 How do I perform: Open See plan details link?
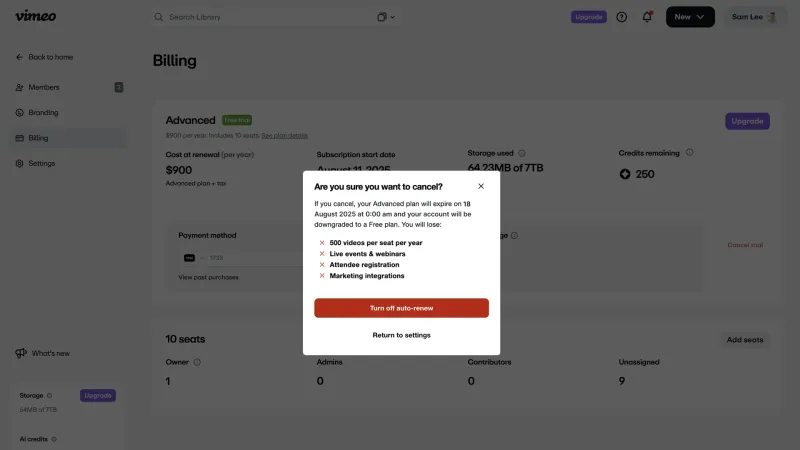coord(284,136)
